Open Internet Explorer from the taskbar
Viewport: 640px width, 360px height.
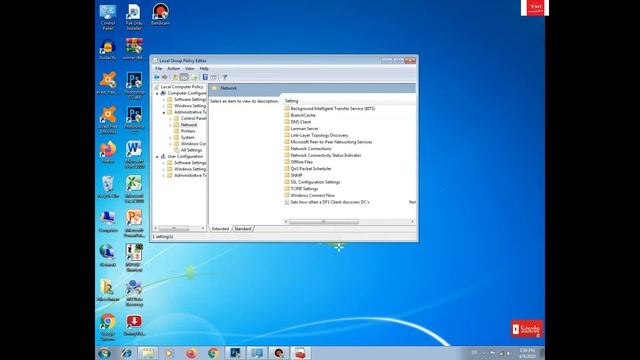pos(126,353)
